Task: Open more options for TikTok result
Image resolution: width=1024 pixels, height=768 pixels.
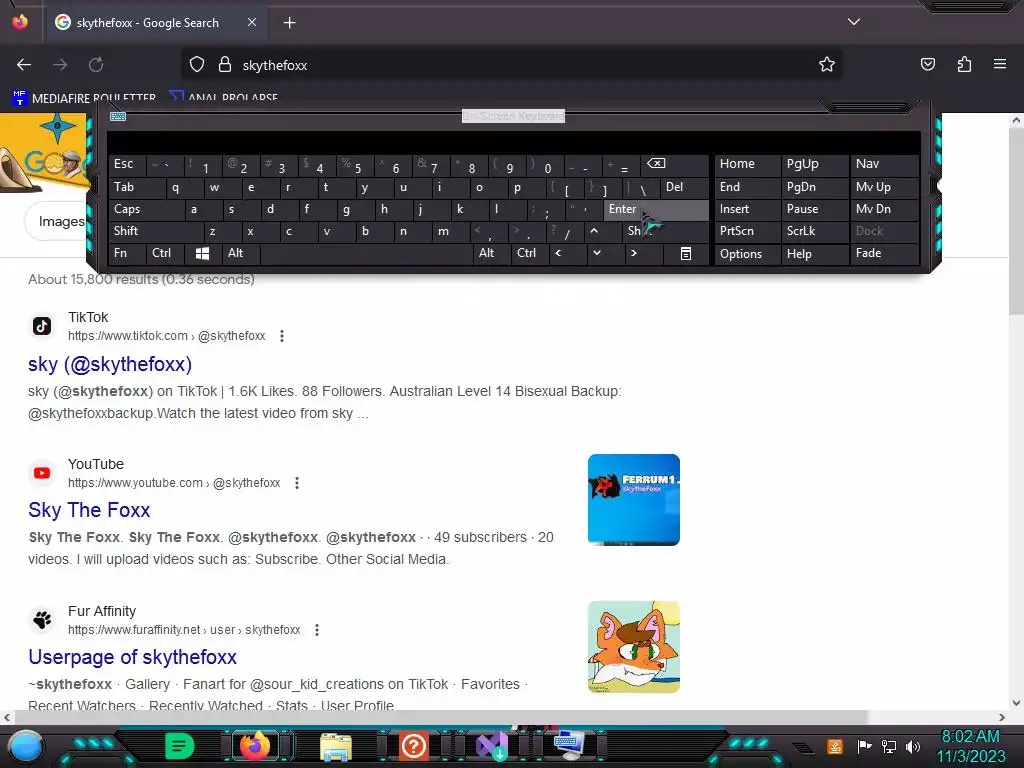Action: (x=281, y=336)
